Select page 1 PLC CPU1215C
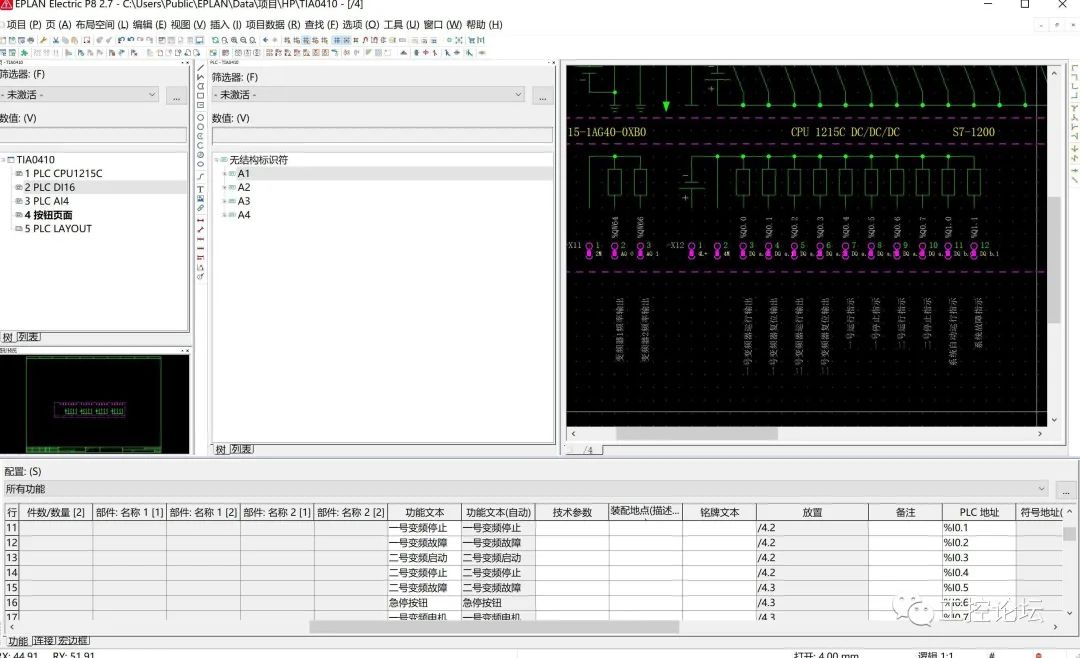 pyautogui.click(x=63, y=174)
